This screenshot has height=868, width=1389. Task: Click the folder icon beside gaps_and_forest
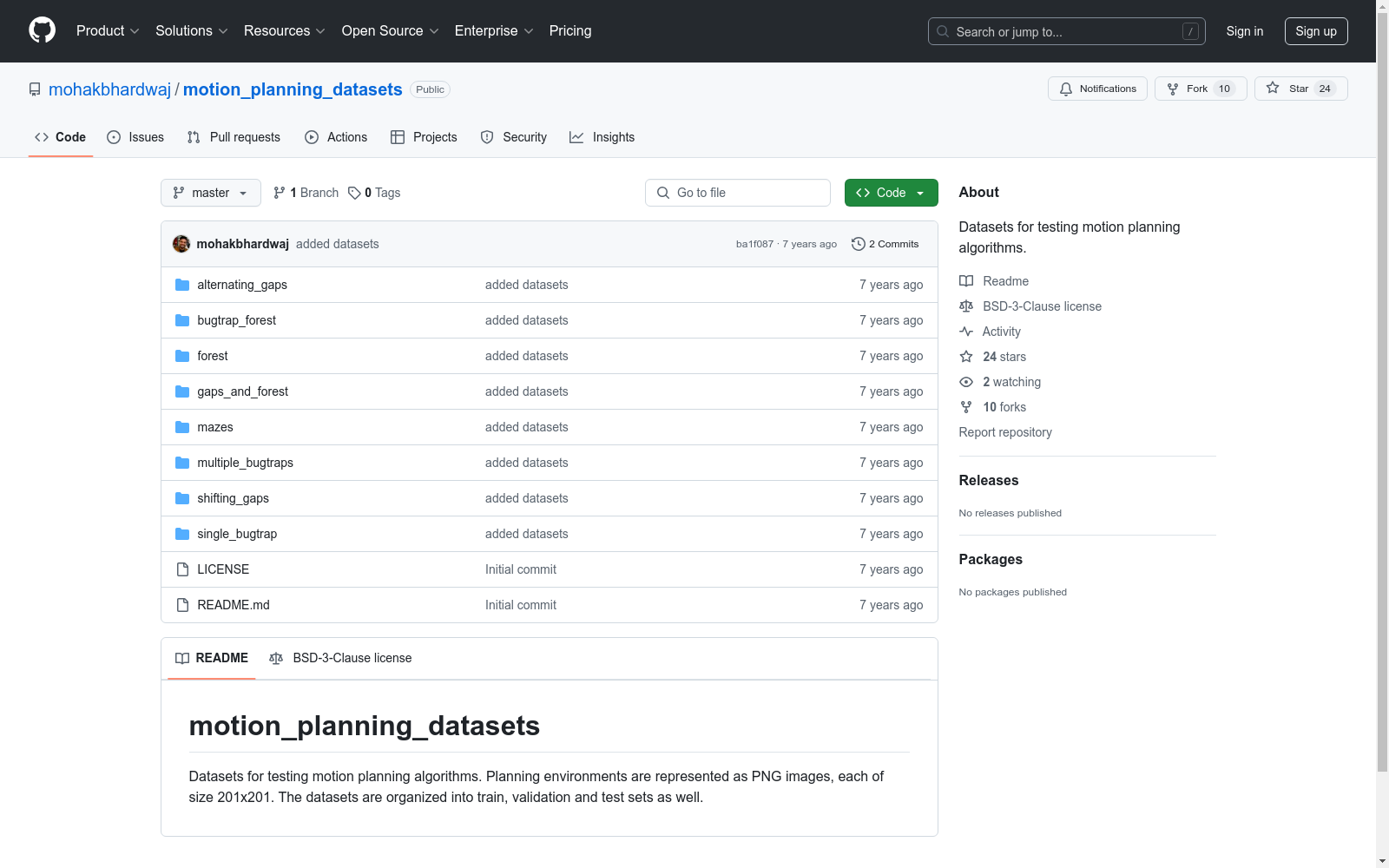coord(182,391)
